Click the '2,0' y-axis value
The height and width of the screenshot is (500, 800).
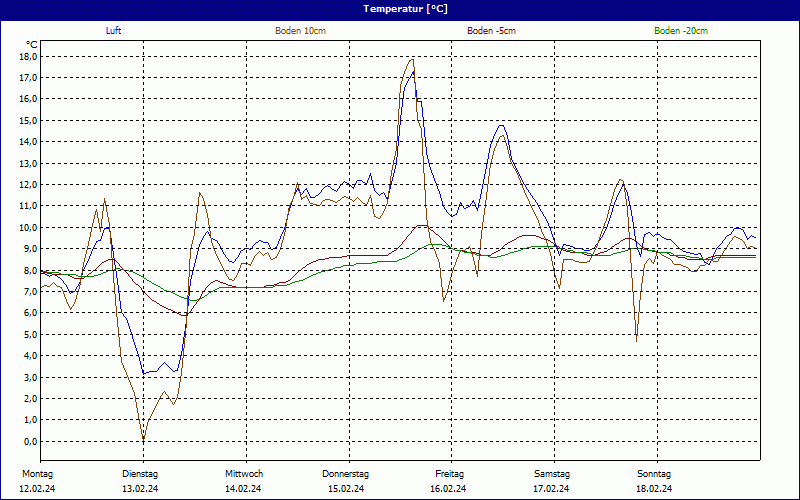coord(32,398)
